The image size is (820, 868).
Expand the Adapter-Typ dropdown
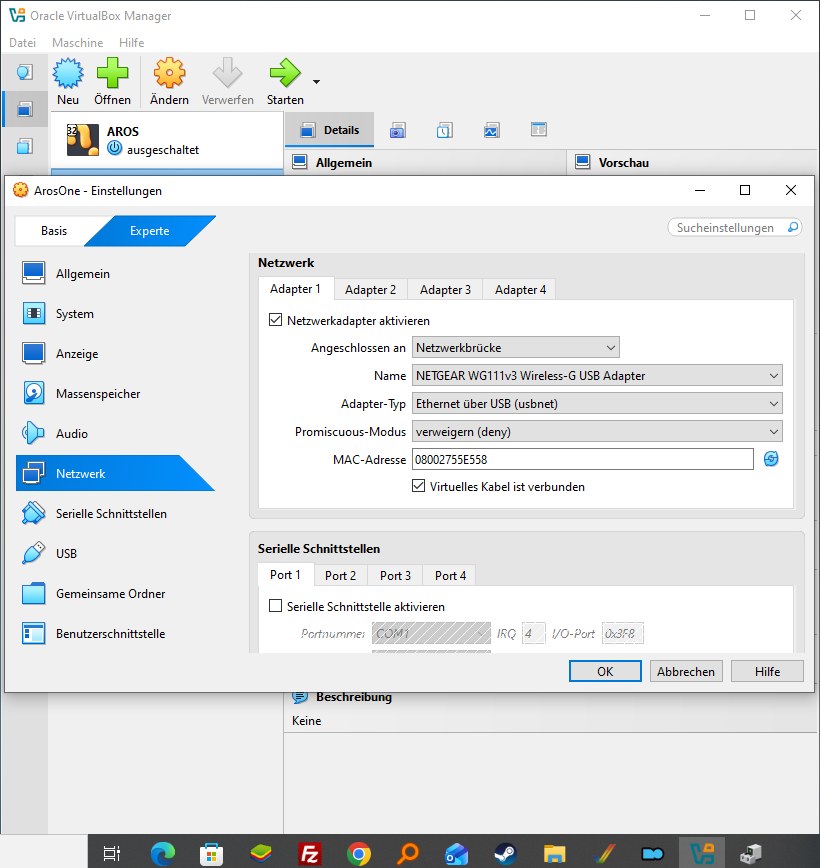[597, 404]
